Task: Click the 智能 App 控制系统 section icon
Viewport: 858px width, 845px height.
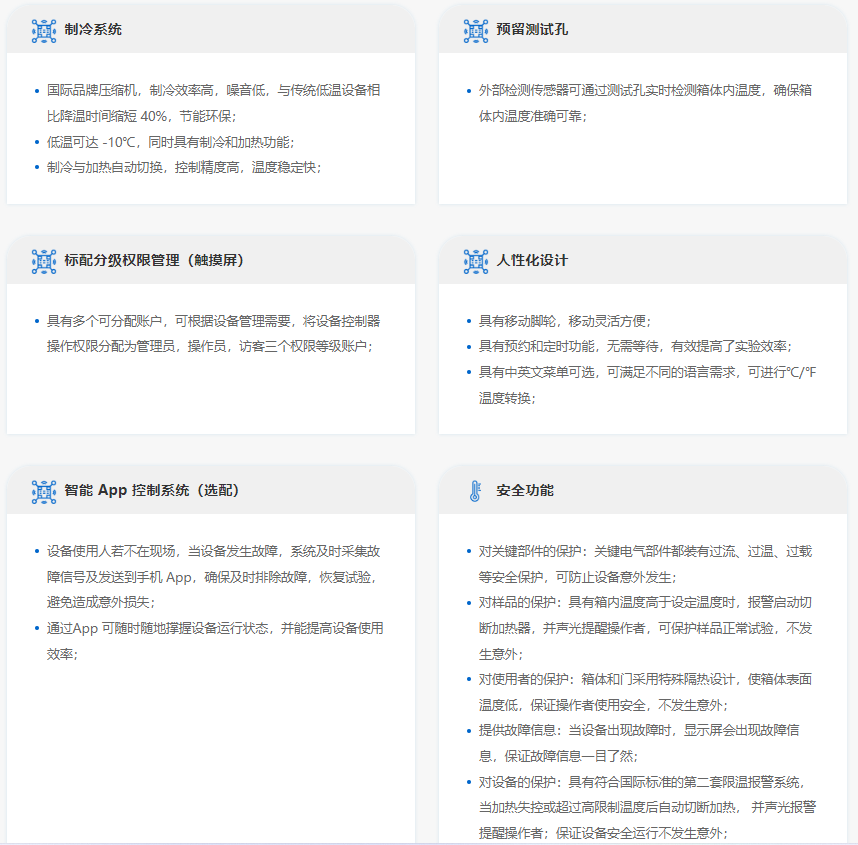Action: pyautogui.click(x=43, y=491)
